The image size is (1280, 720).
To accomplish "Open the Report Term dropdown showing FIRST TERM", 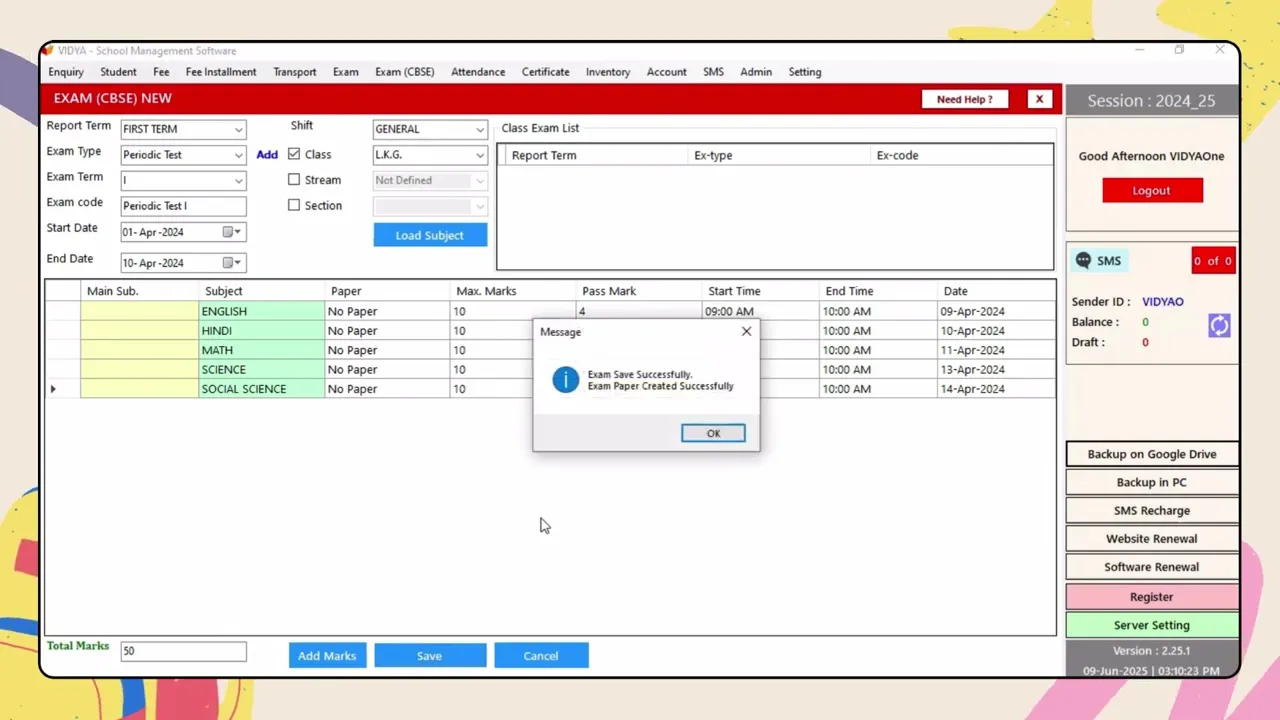I will [183, 129].
